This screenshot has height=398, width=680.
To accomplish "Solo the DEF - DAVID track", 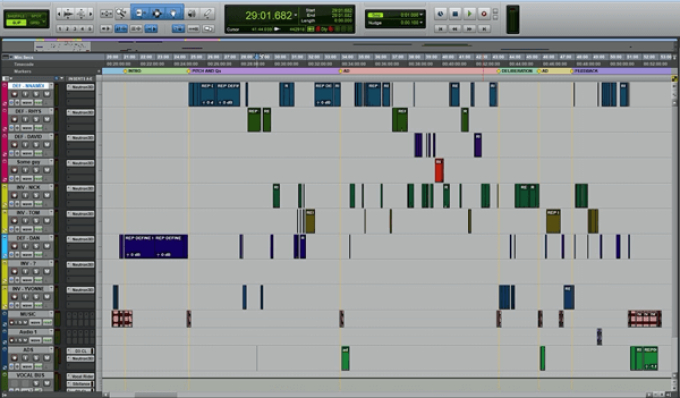I will (x=36, y=144).
